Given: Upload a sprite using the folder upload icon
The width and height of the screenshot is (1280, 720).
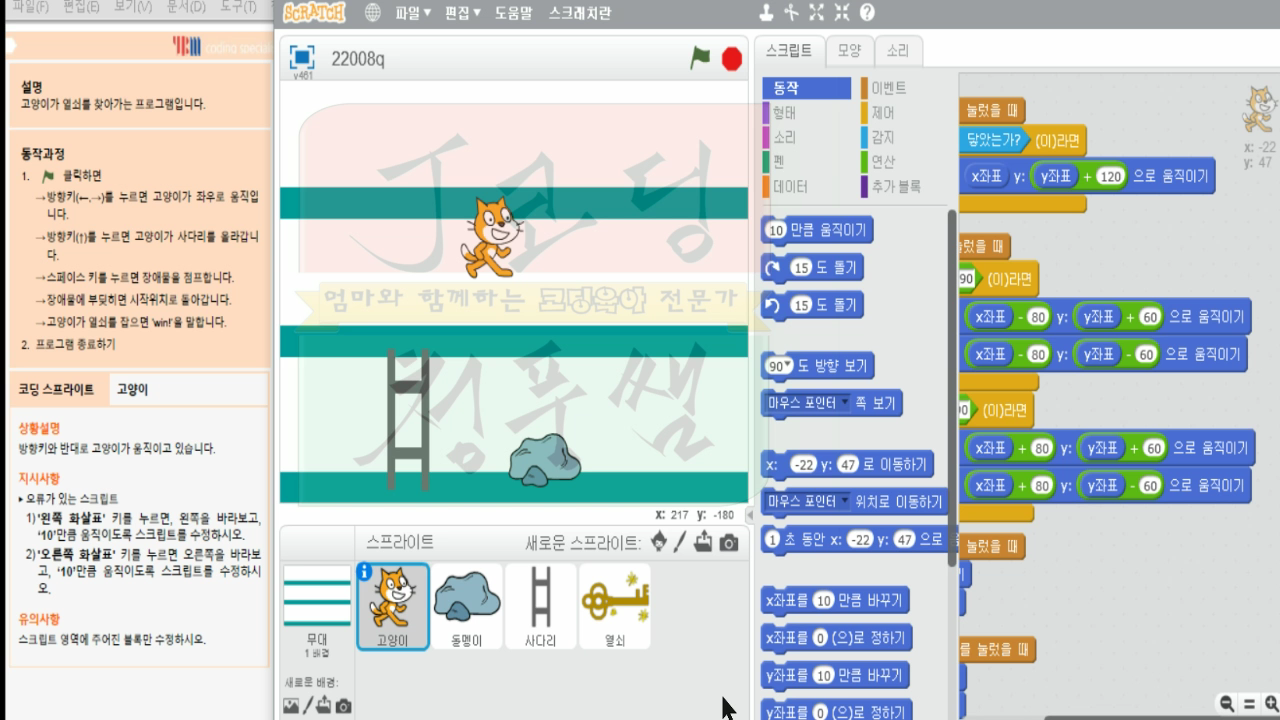Looking at the screenshot, I should point(703,540).
